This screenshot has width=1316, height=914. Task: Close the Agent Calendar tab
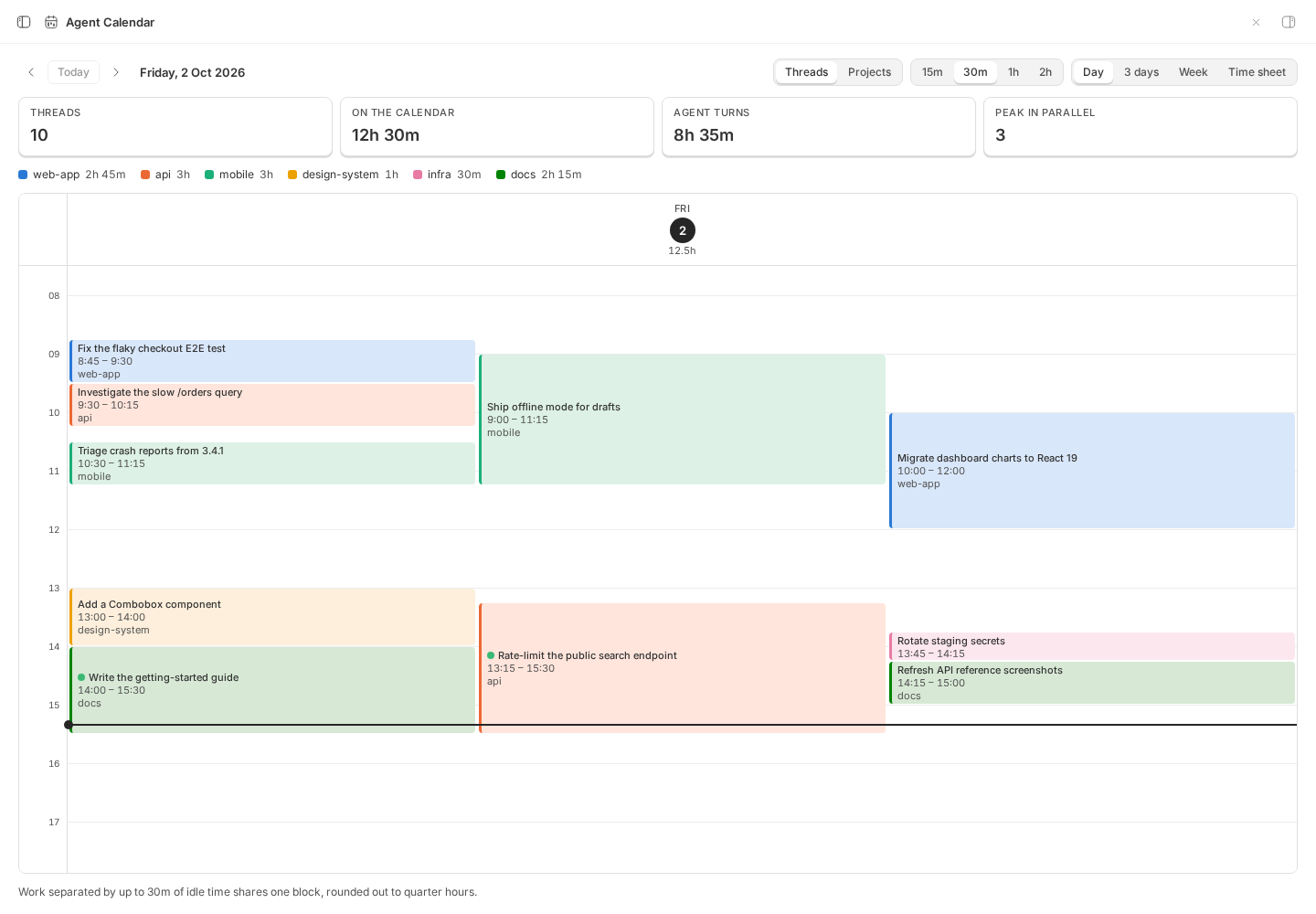click(x=1257, y=22)
